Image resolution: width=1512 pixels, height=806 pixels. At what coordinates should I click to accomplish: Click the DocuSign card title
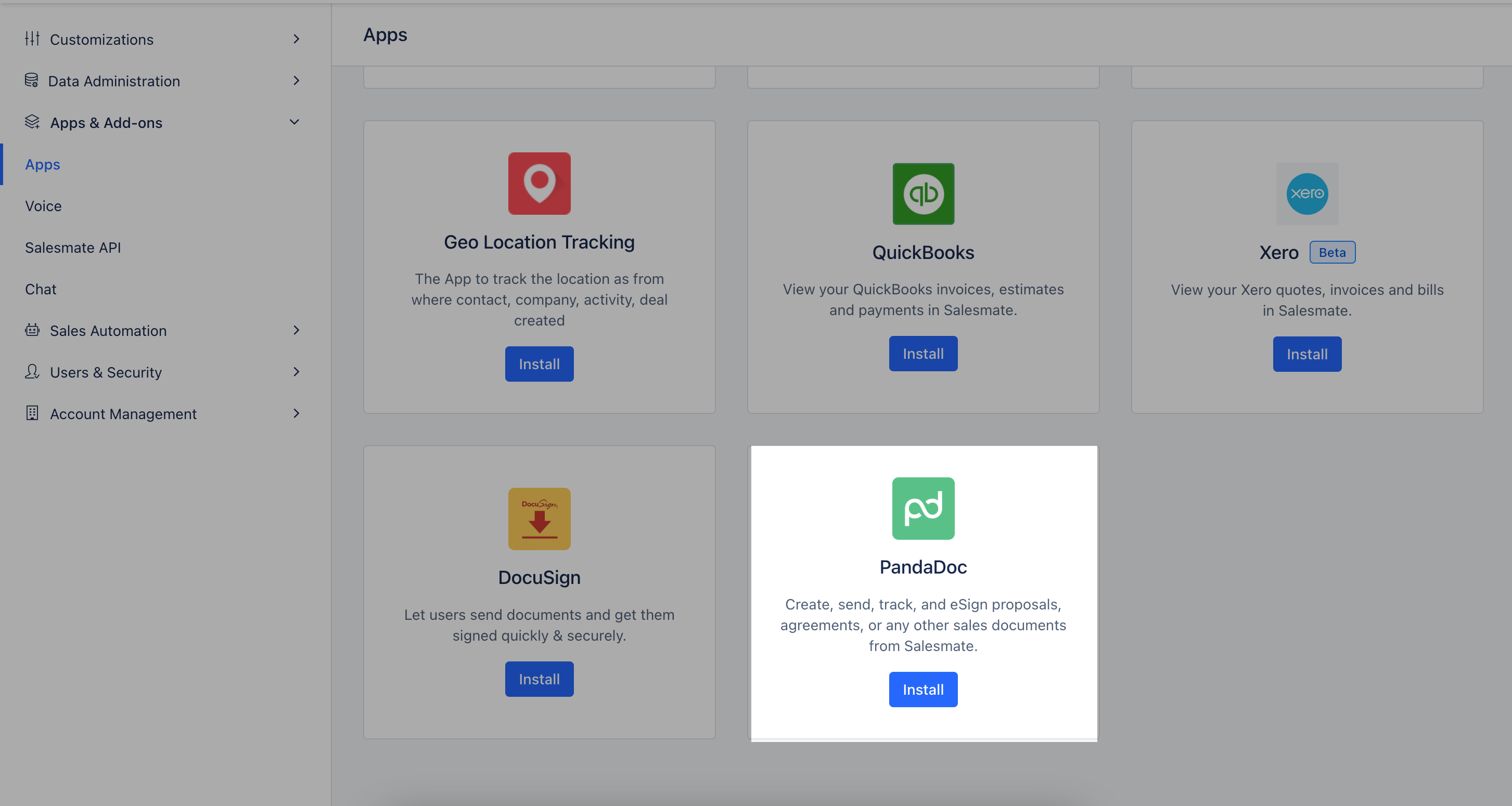(x=539, y=578)
